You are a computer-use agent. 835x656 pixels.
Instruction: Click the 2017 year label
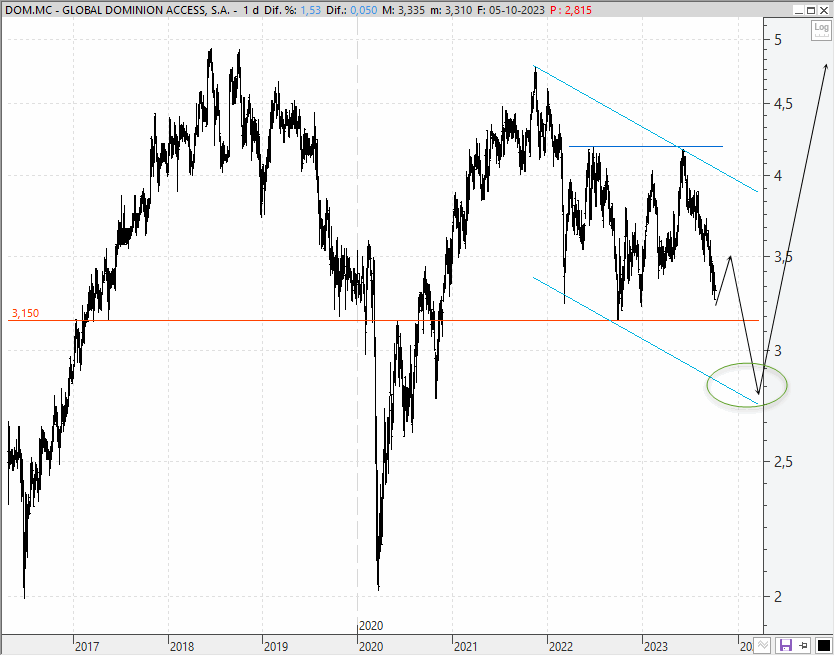pos(87,646)
